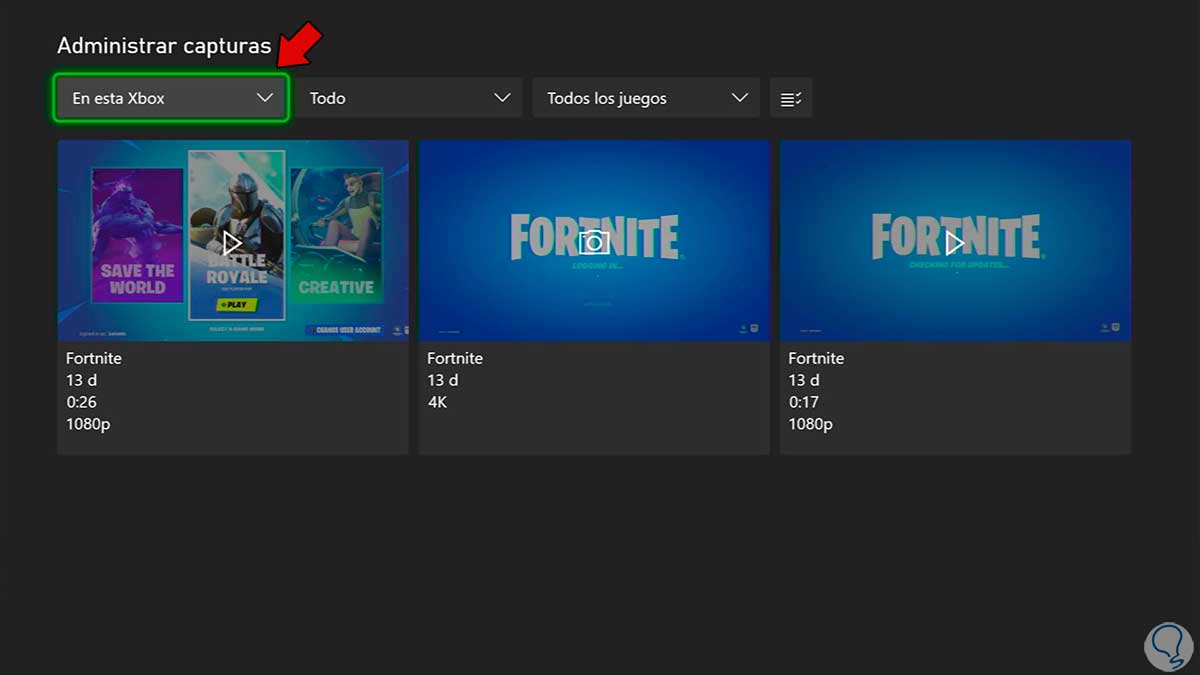Open the Battle Royale menu clip thumbnail
This screenshot has height=675, width=1200.
(x=233, y=241)
